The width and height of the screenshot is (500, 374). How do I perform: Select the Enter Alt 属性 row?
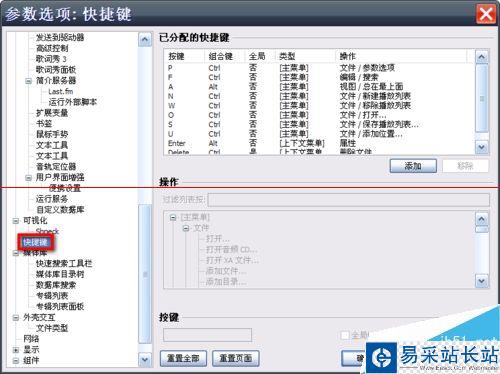(x=319, y=143)
